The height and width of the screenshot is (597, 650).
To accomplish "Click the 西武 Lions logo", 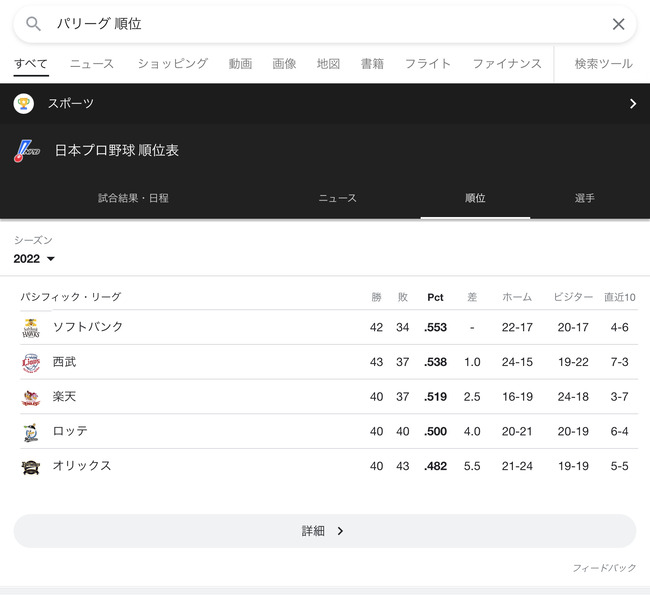I will tap(31, 363).
